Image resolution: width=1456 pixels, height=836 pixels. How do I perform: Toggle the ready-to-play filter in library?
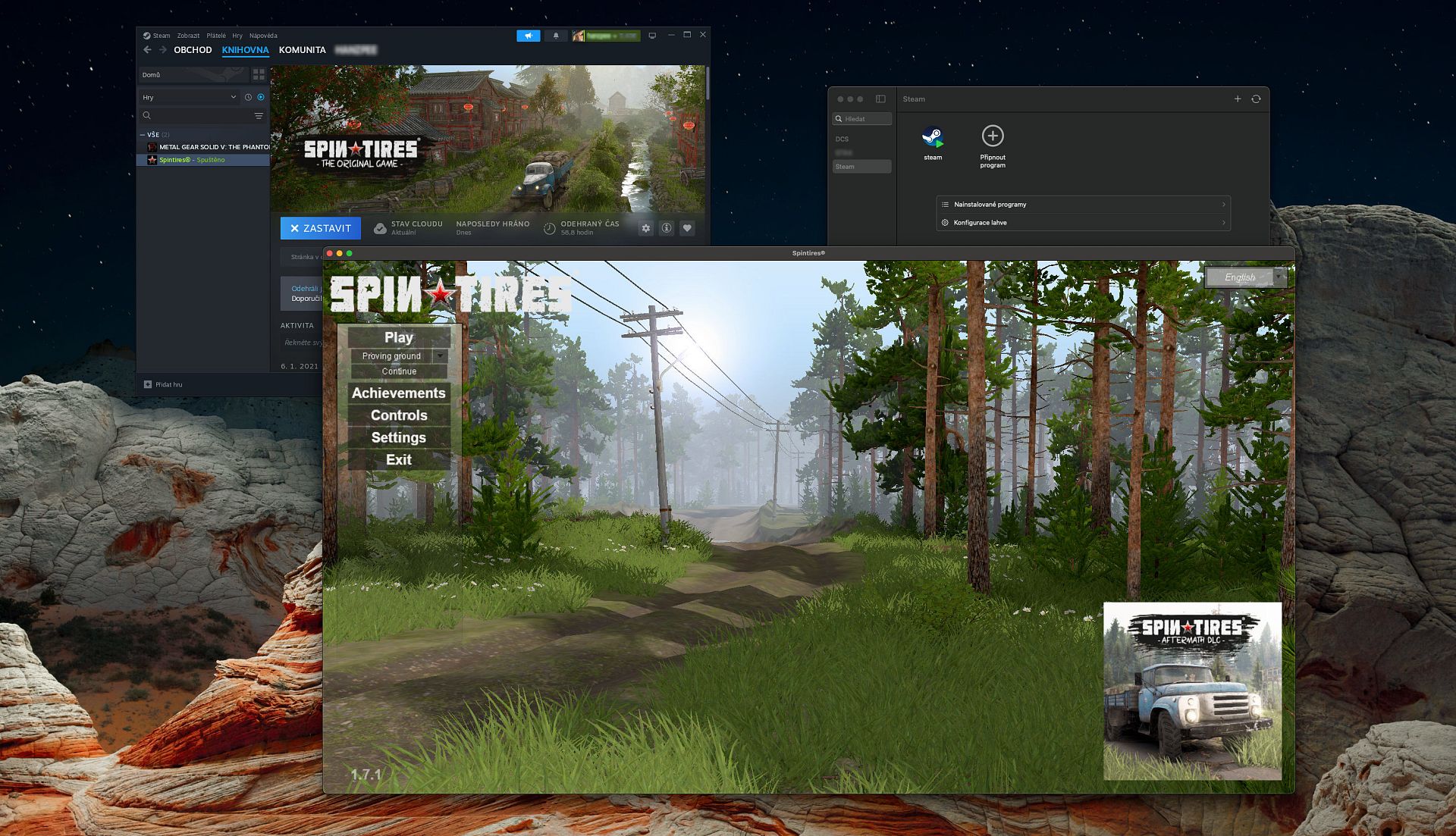click(261, 97)
